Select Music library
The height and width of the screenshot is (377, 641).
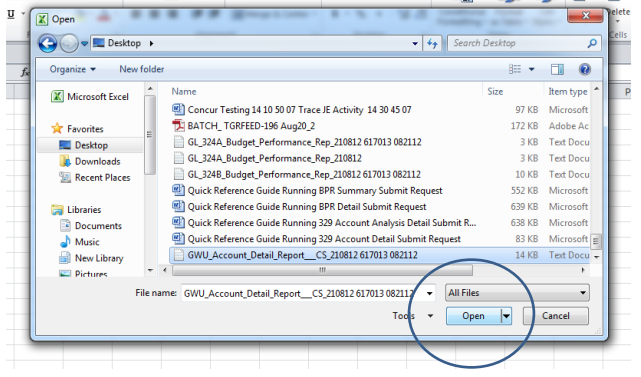click(80, 242)
